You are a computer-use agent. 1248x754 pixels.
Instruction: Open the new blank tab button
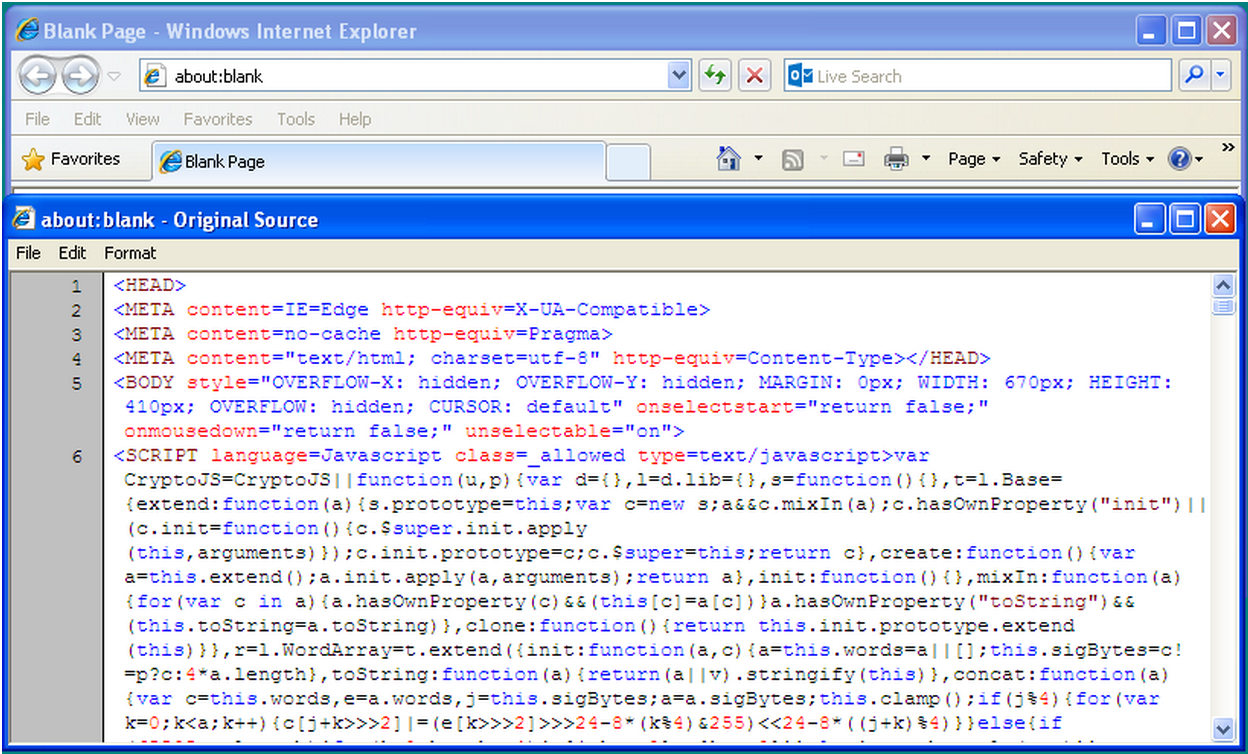(x=628, y=162)
